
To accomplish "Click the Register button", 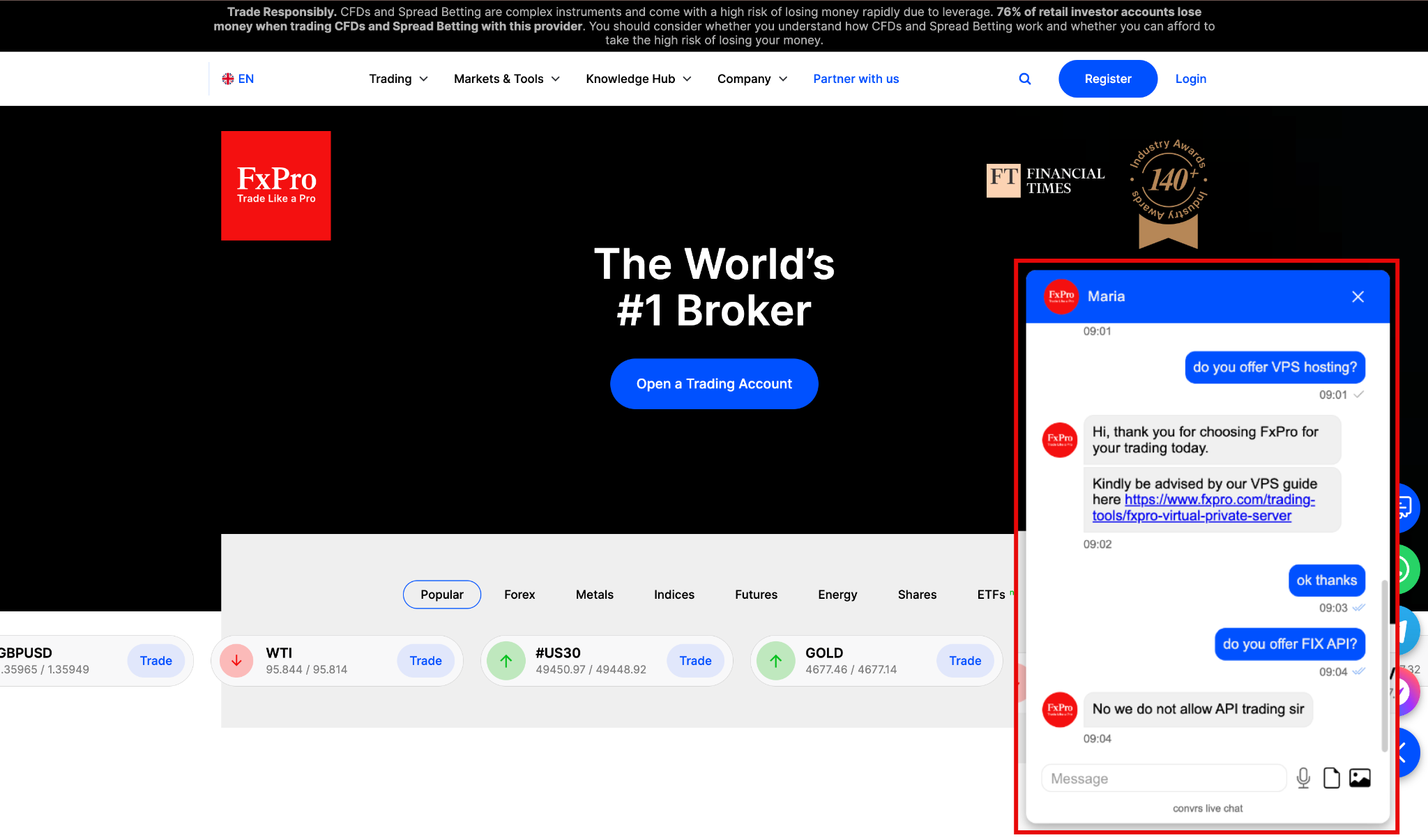I will (1108, 79).
